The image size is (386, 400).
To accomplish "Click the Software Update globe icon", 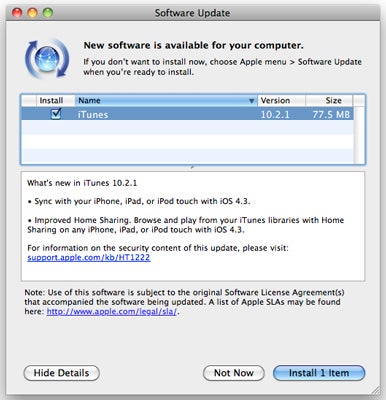I will [47, 59].
